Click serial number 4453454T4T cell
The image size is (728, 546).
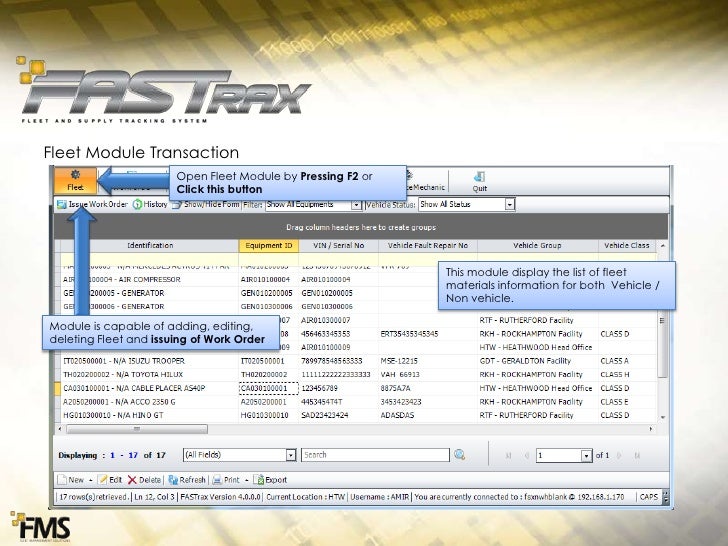(338, 402)
